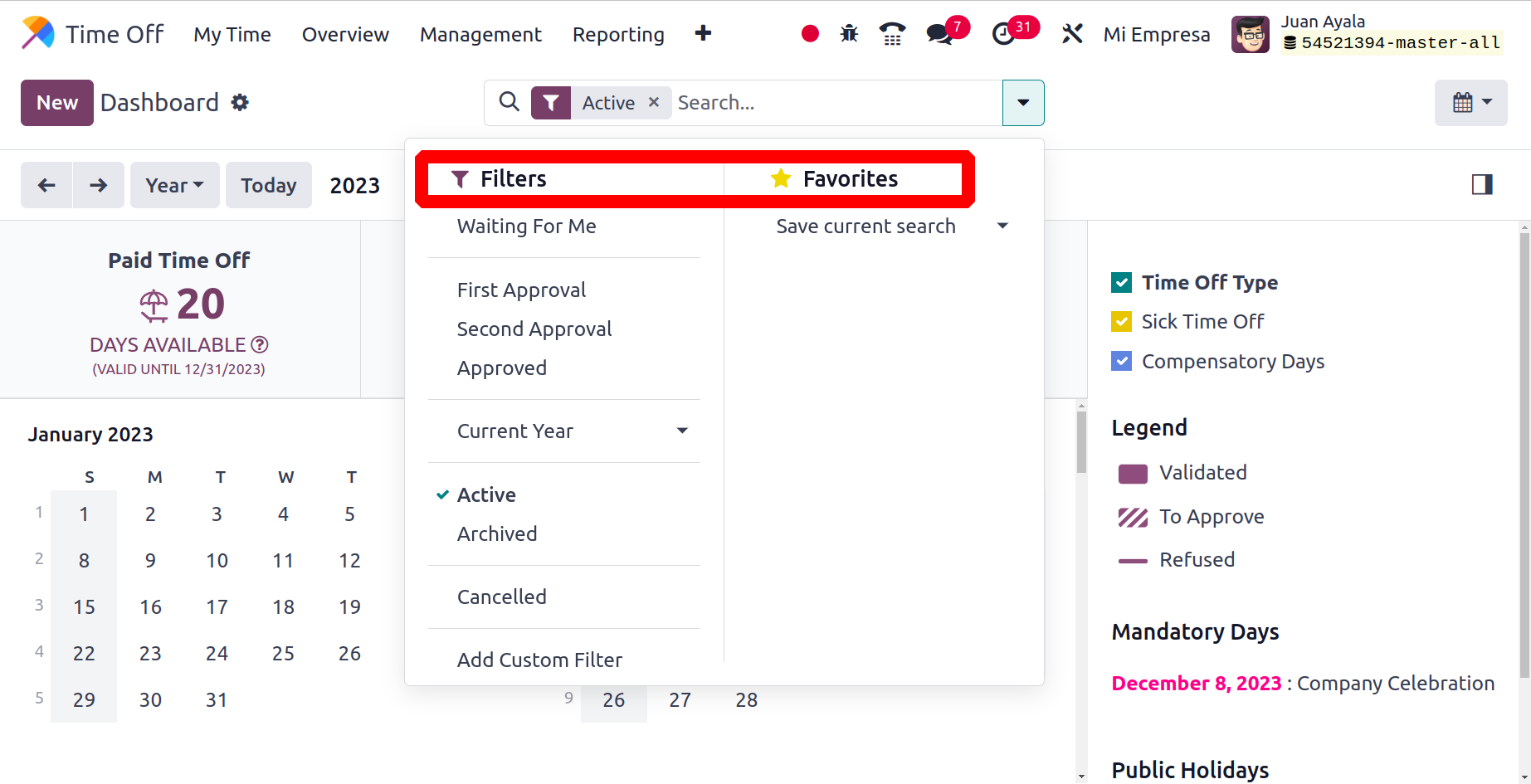Go to previous year arrow
The width and height of the screenshot is (1531, 784).
pos(46,185)
